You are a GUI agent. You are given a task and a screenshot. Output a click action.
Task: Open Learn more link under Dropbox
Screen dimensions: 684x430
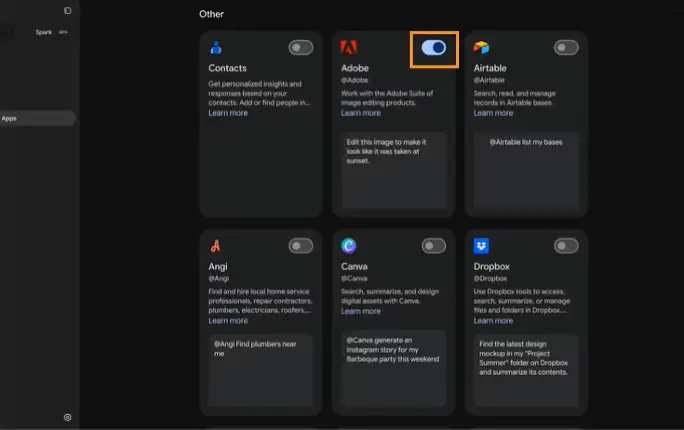(x=493, y=321)
